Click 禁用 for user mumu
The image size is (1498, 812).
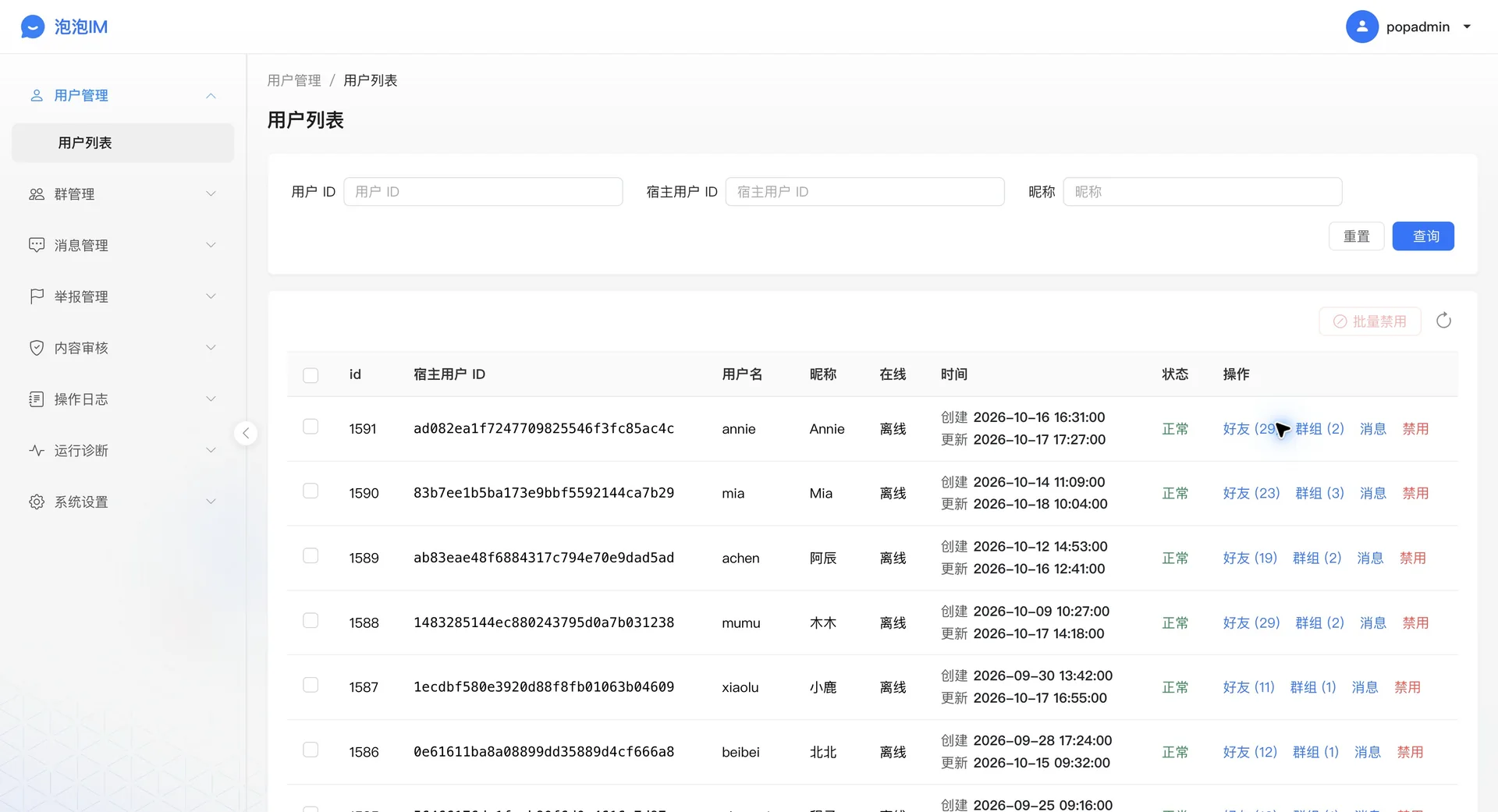[1415, 622]
